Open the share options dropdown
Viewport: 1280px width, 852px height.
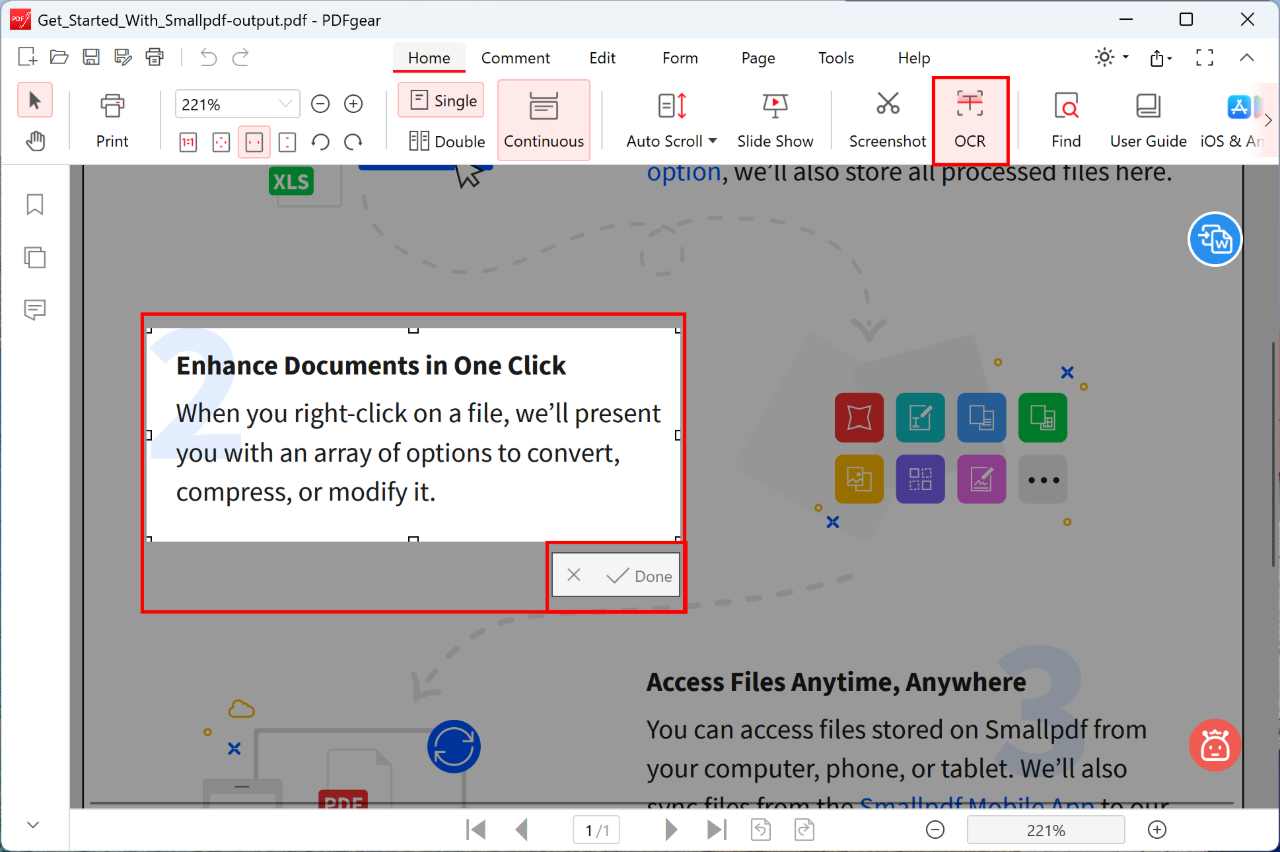pos(1161,58)
